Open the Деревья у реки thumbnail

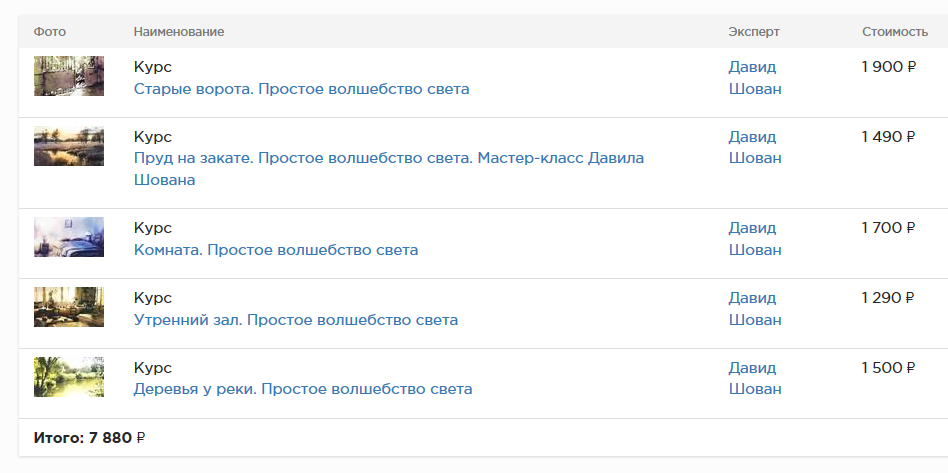coord(69,377)
